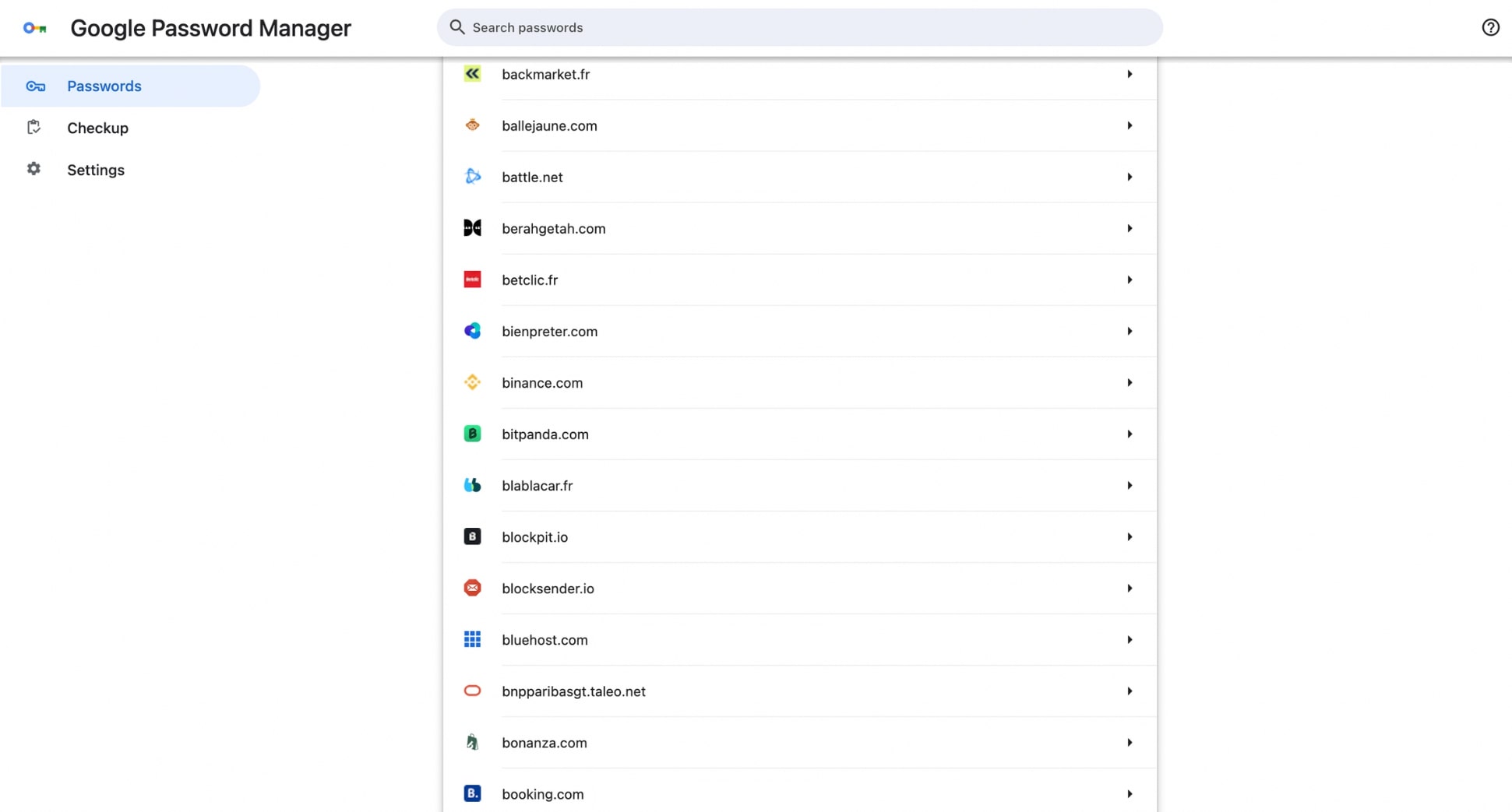Click the blue grid bluehost.com favicon

[472, 639]
